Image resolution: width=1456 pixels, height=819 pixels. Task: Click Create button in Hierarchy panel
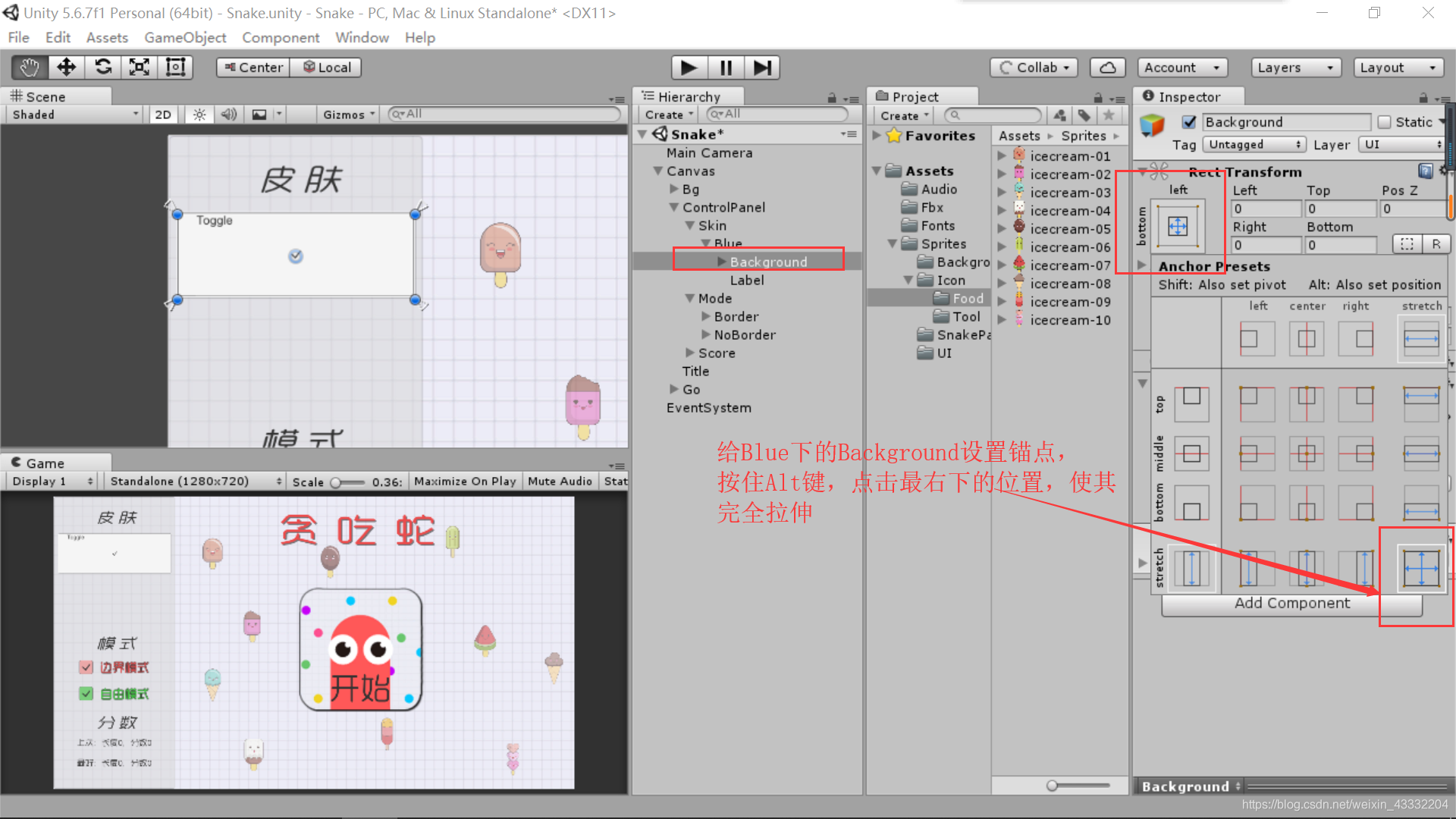click(669, 115)
